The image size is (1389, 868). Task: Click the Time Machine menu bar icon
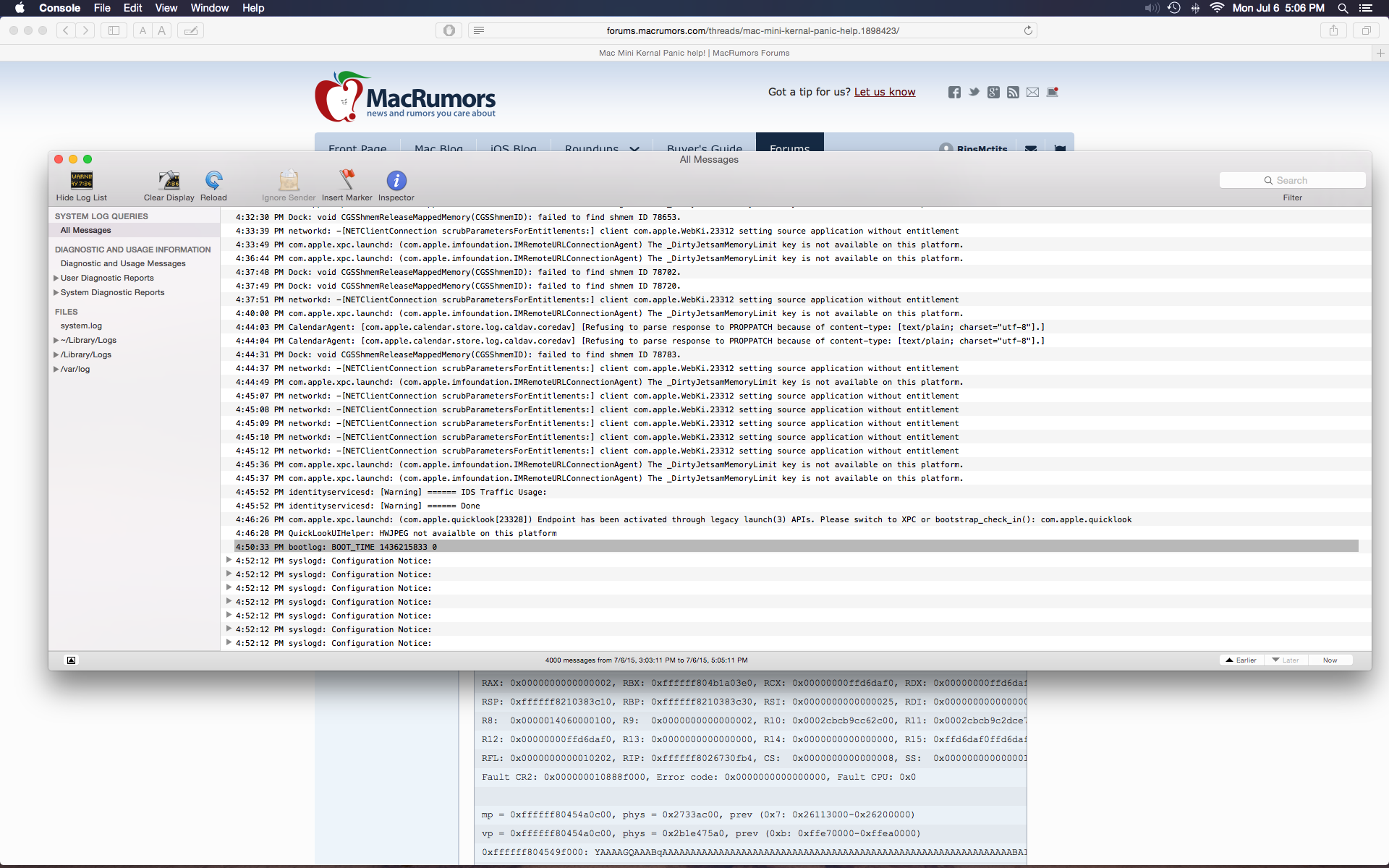coord(1174,8)
